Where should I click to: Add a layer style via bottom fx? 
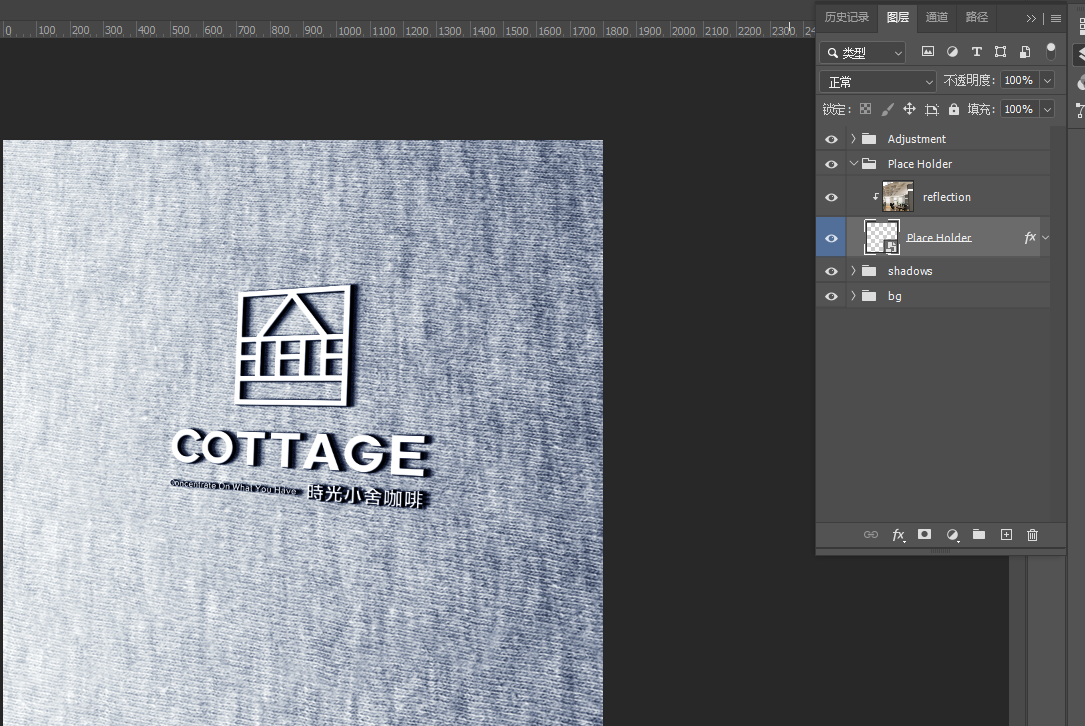(898, 535)
